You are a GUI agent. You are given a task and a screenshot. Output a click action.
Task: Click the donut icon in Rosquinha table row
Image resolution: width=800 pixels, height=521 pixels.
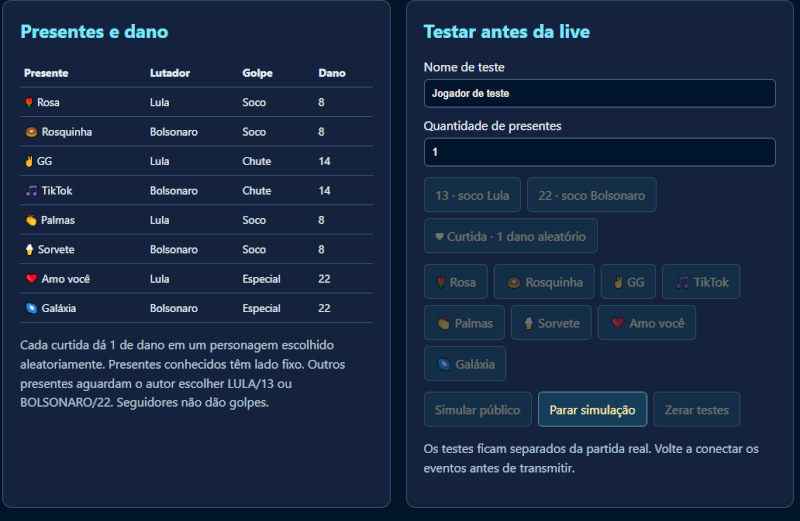click(31, 132)
